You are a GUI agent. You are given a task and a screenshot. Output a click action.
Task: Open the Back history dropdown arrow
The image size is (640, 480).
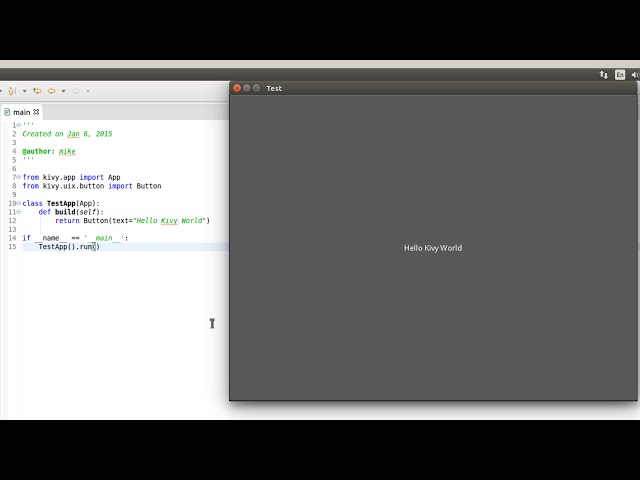[63, 91]
